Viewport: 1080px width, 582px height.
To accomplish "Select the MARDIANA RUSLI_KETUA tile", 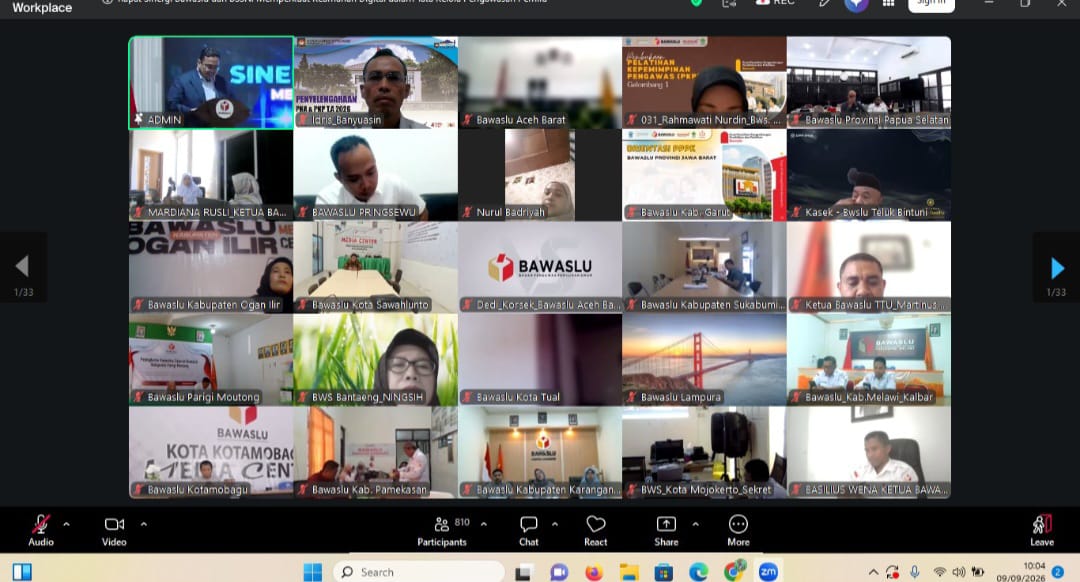I will point(211,175).
